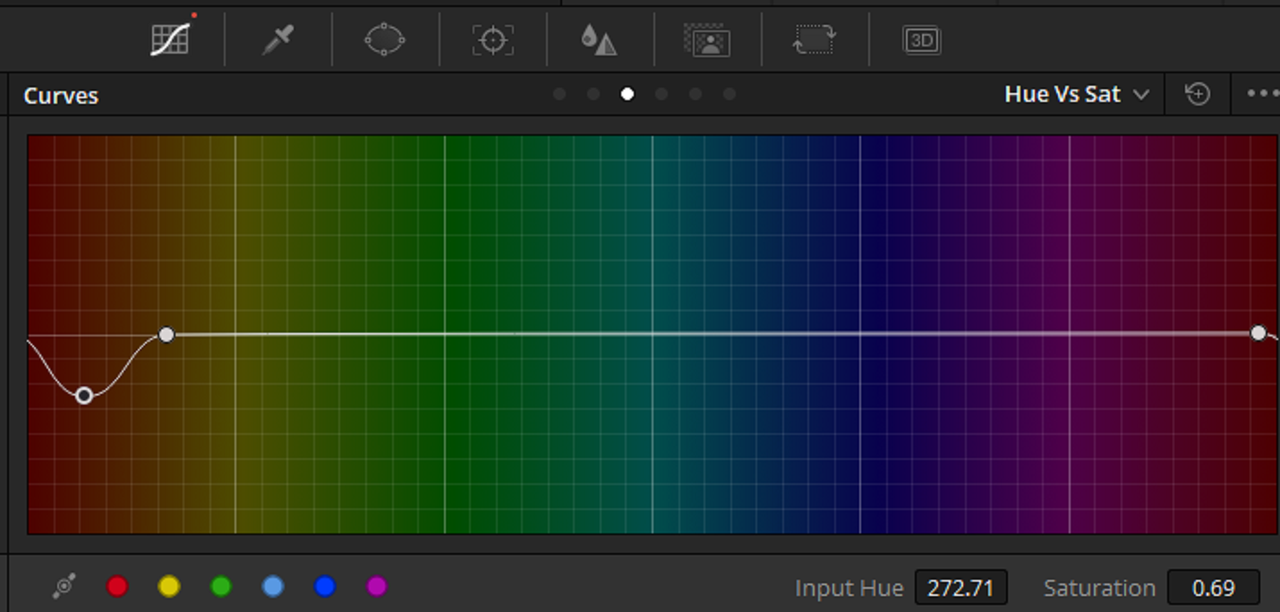Screen dimensions: 1280x612
Task: Expand the Hue Vs Sat dropdown
Action: [1076, 94]
